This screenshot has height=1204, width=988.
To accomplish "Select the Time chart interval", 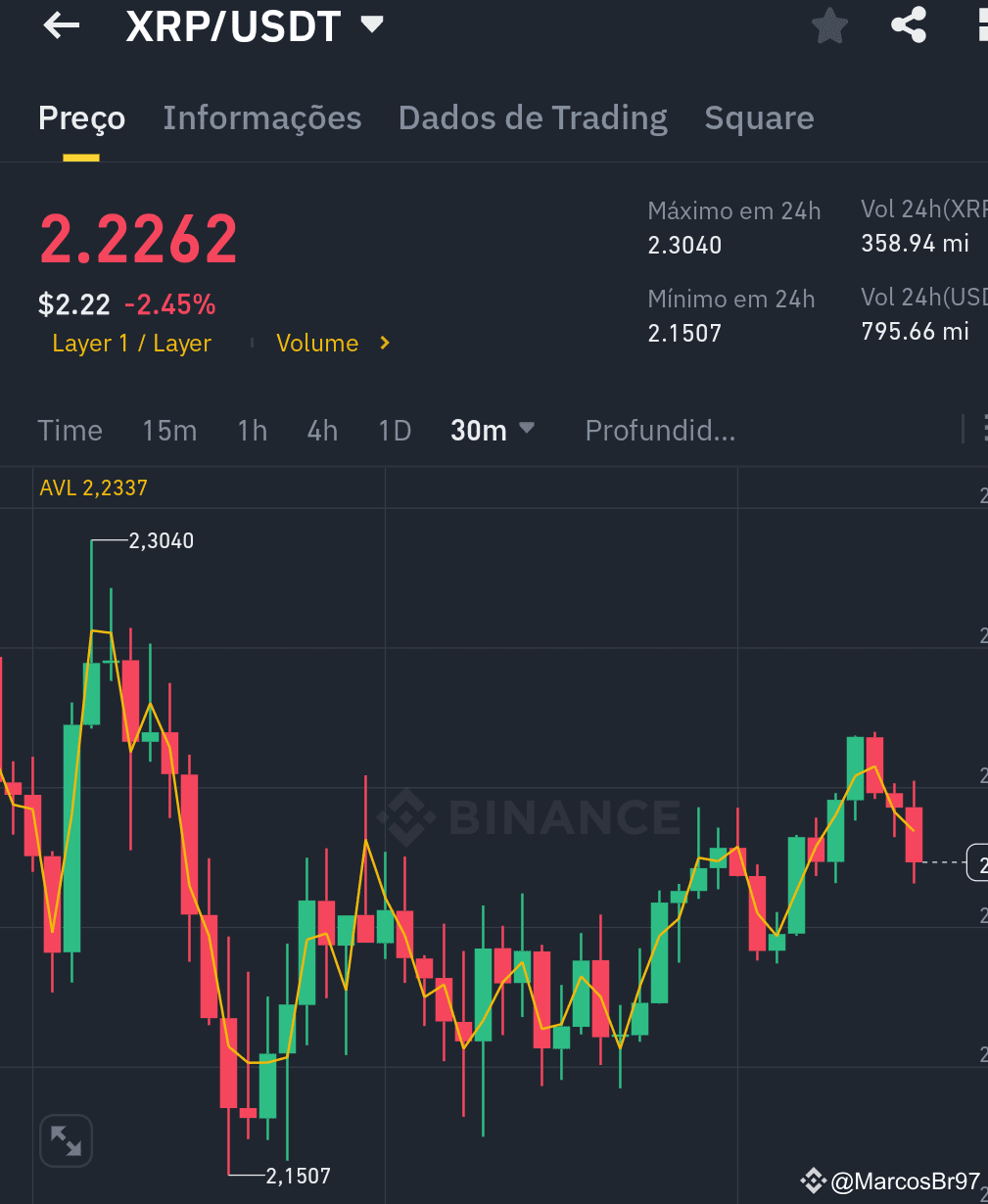I will [70, 431].
